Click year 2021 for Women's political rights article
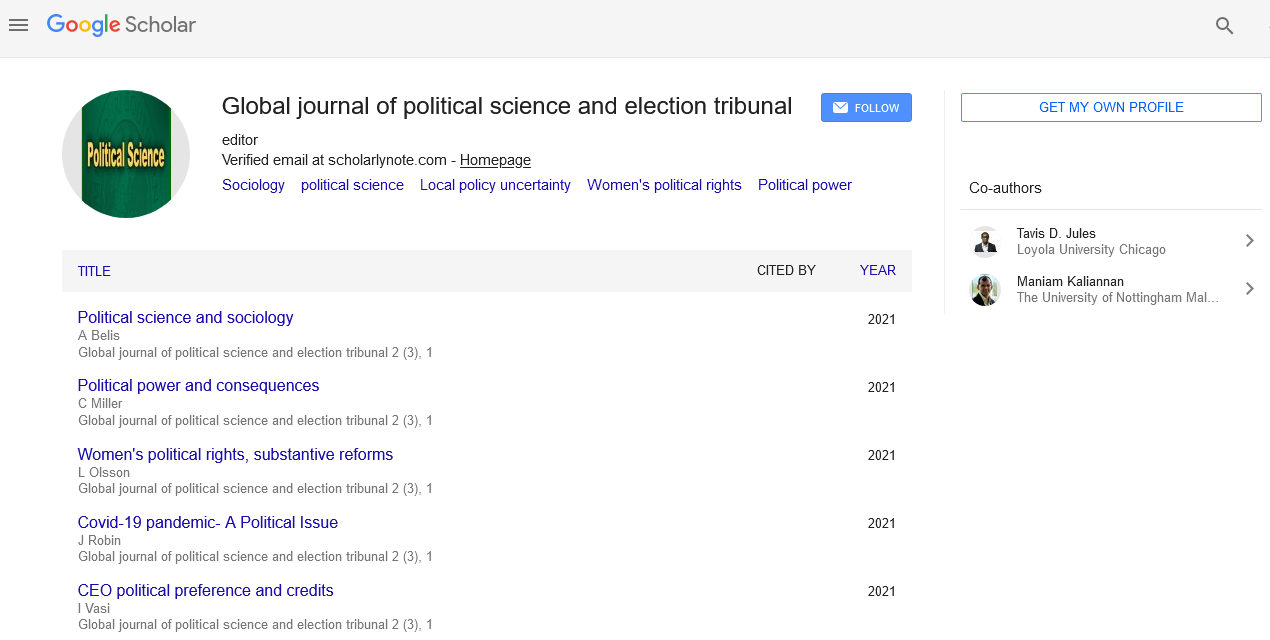Screen dimensions: 1270x640 point(882,456)
